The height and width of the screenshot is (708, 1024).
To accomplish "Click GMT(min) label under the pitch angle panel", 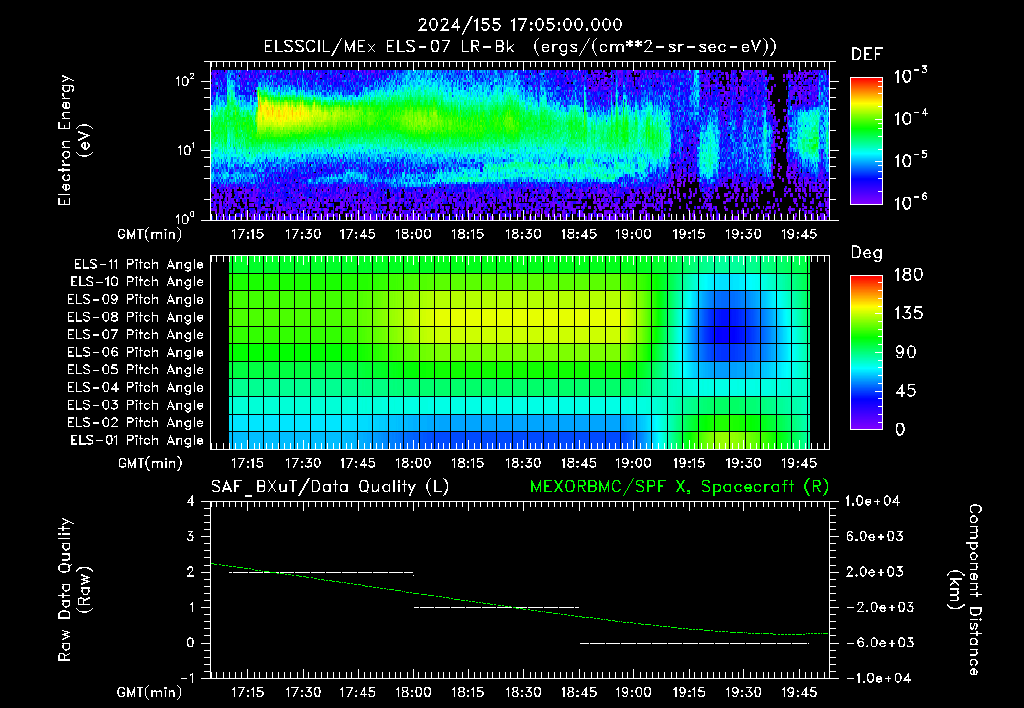I will tap(150, 463).
